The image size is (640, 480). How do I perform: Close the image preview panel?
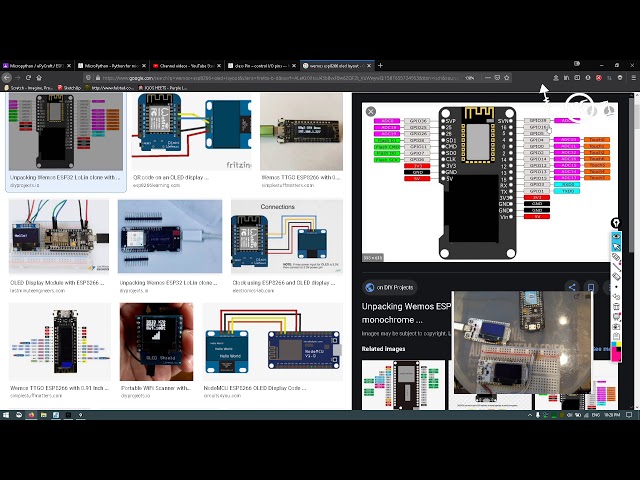click(x=371, y=111)
